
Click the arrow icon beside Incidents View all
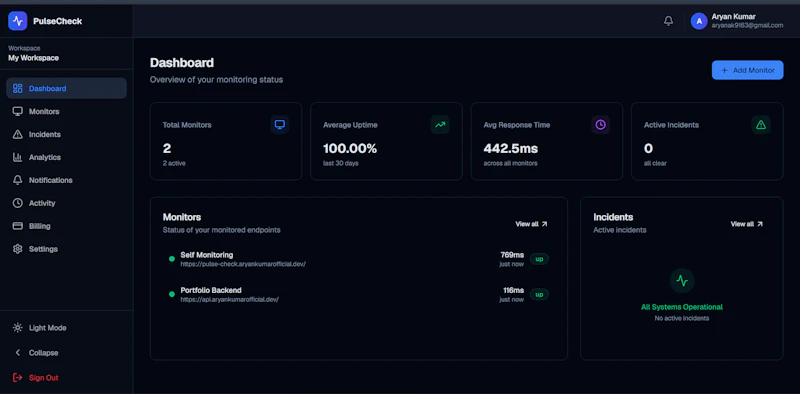click(760, 224)
